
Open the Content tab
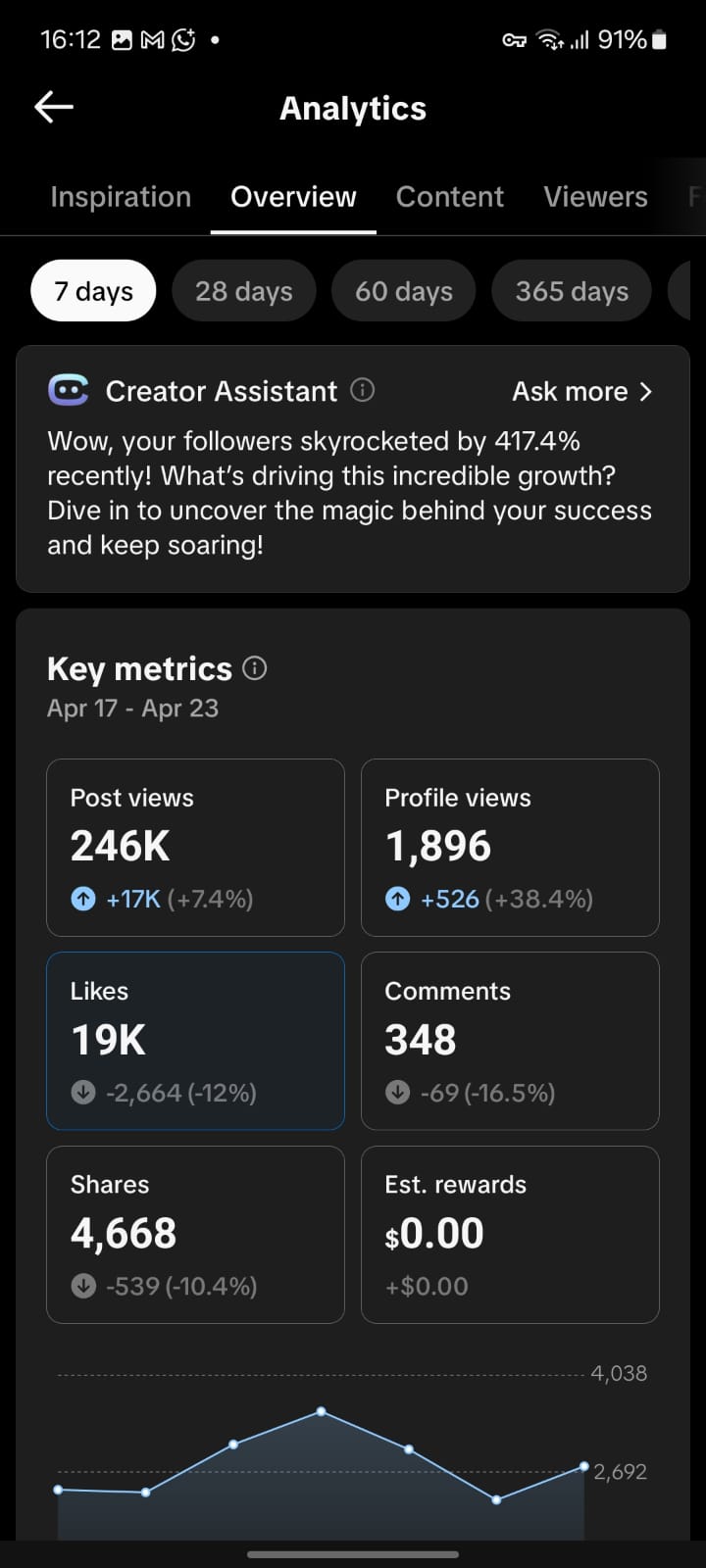[449, 197]
